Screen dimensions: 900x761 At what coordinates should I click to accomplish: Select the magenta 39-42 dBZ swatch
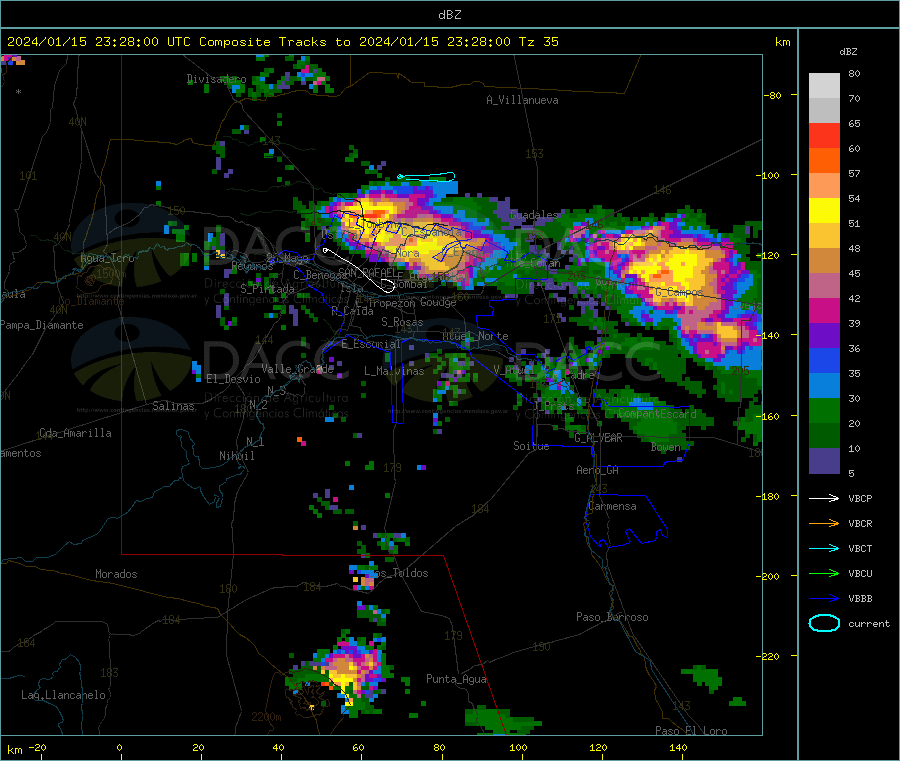coord(824,310)
